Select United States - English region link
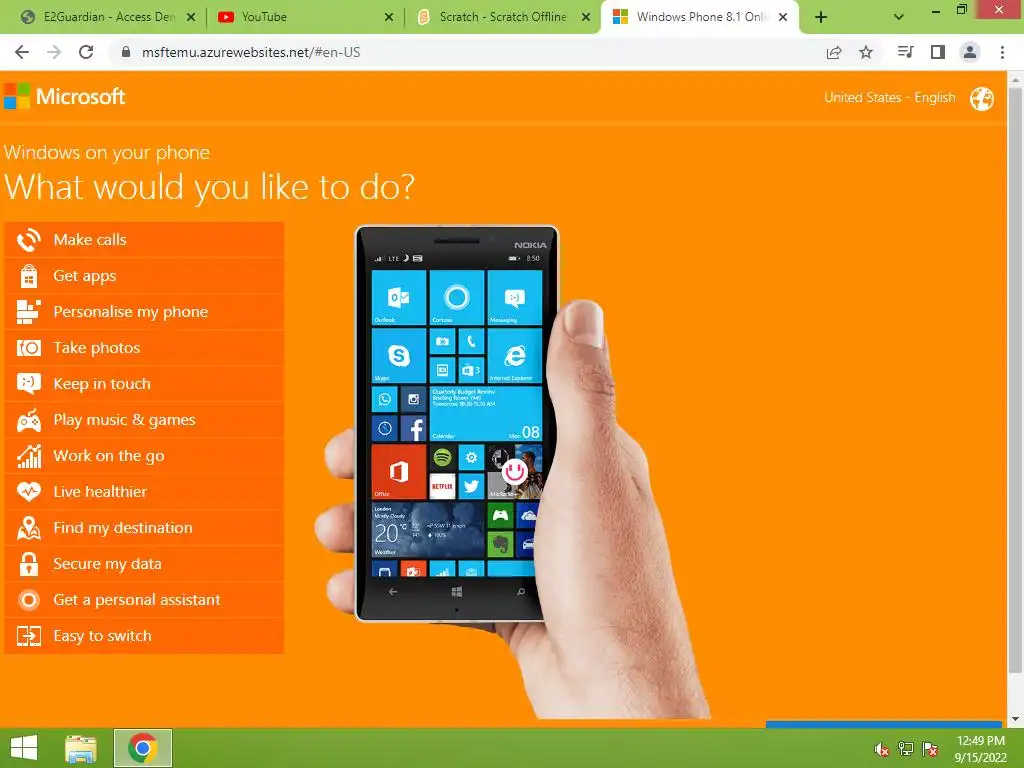This screenshot has height=768, width=1024. tap(889, 98)
